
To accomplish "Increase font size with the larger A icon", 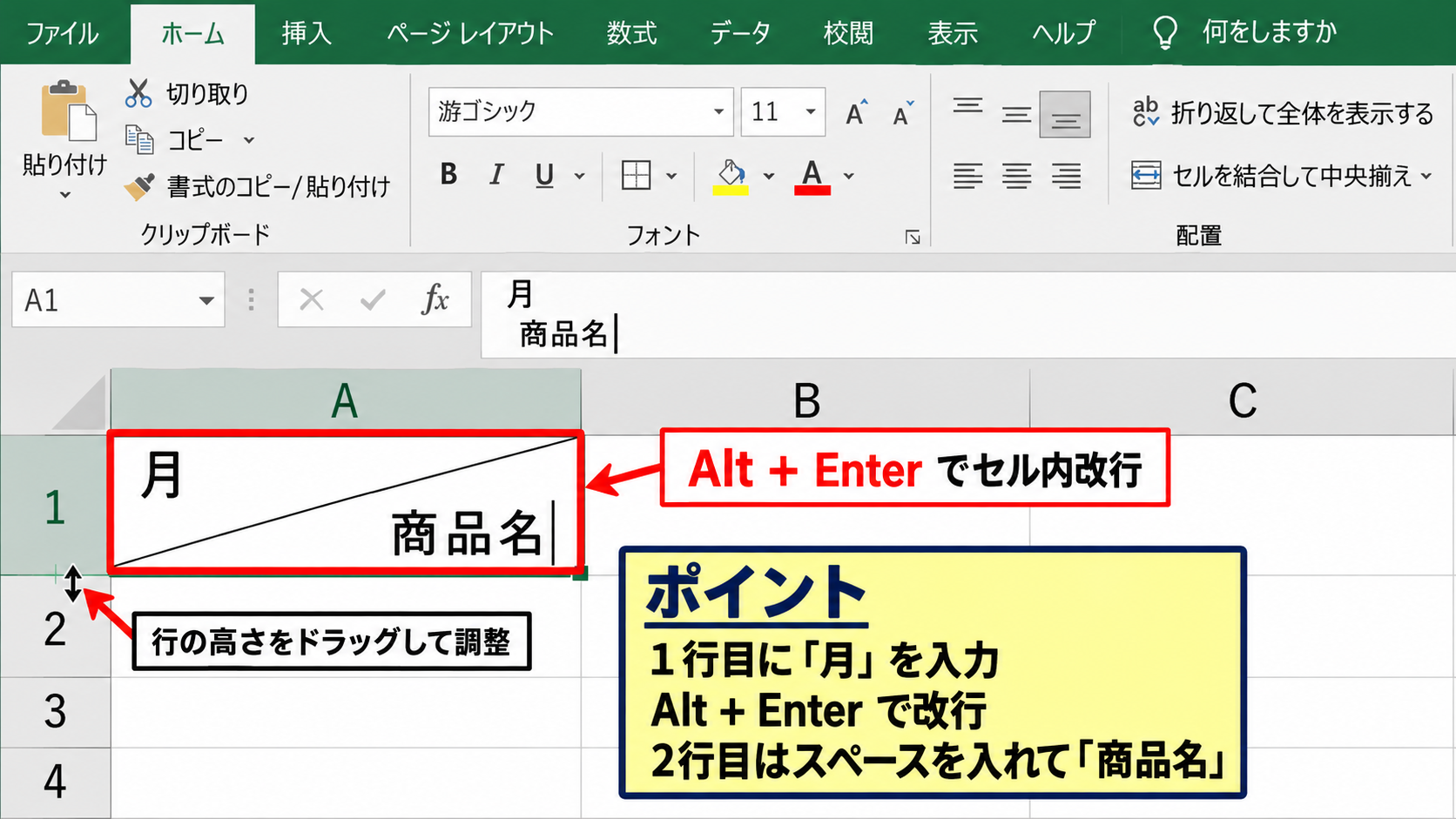I will 857,112.
